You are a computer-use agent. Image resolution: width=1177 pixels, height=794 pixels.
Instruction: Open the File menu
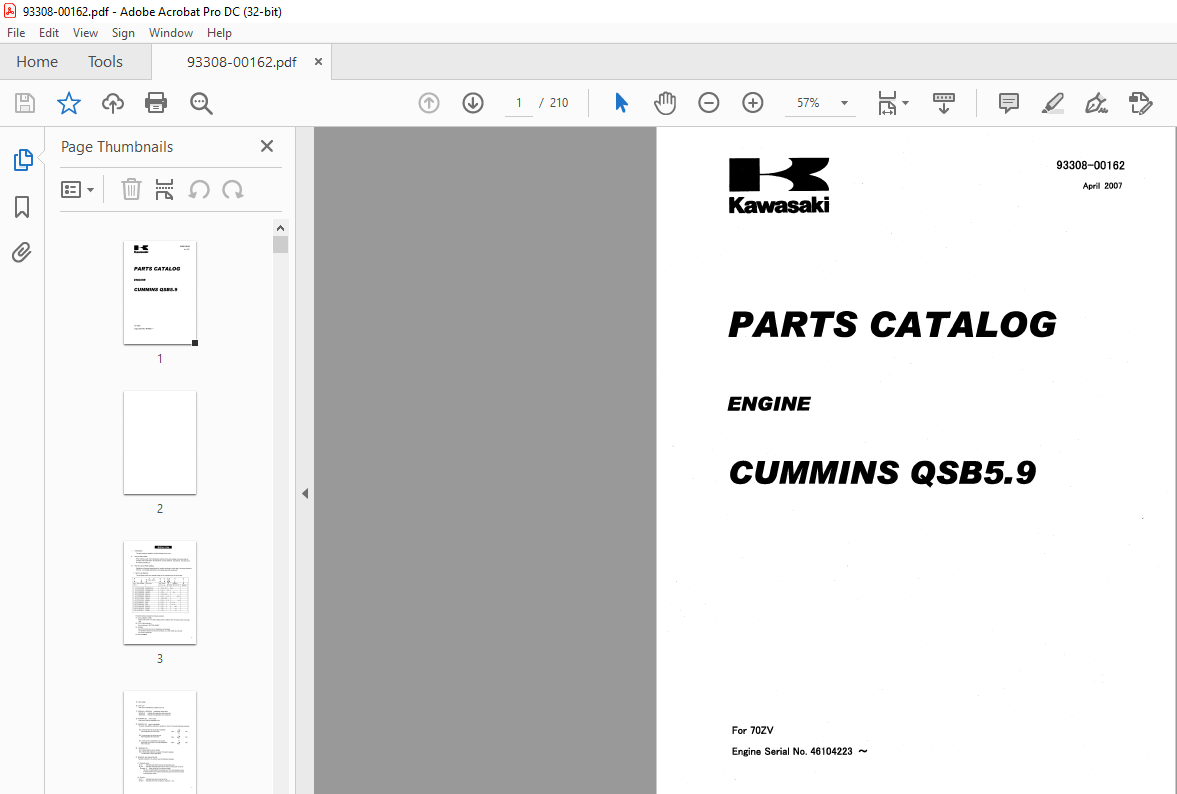coord(16,33)
